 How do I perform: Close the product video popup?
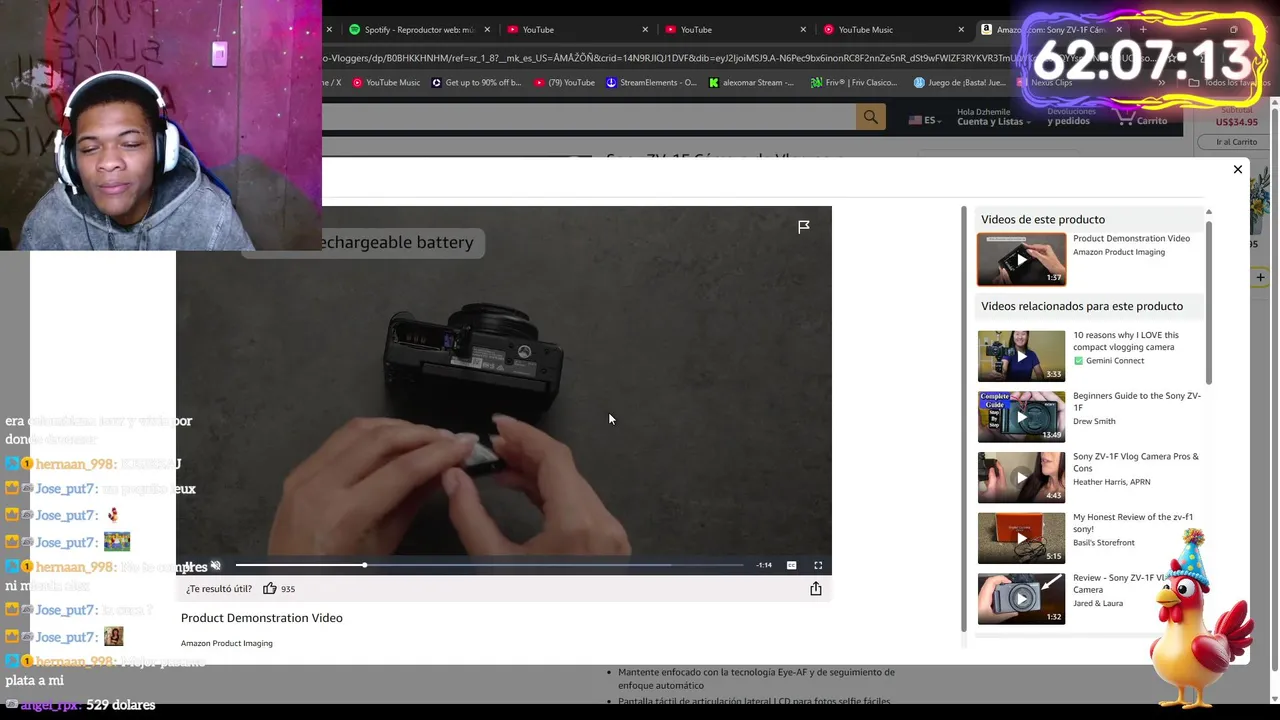[1237, 169]
